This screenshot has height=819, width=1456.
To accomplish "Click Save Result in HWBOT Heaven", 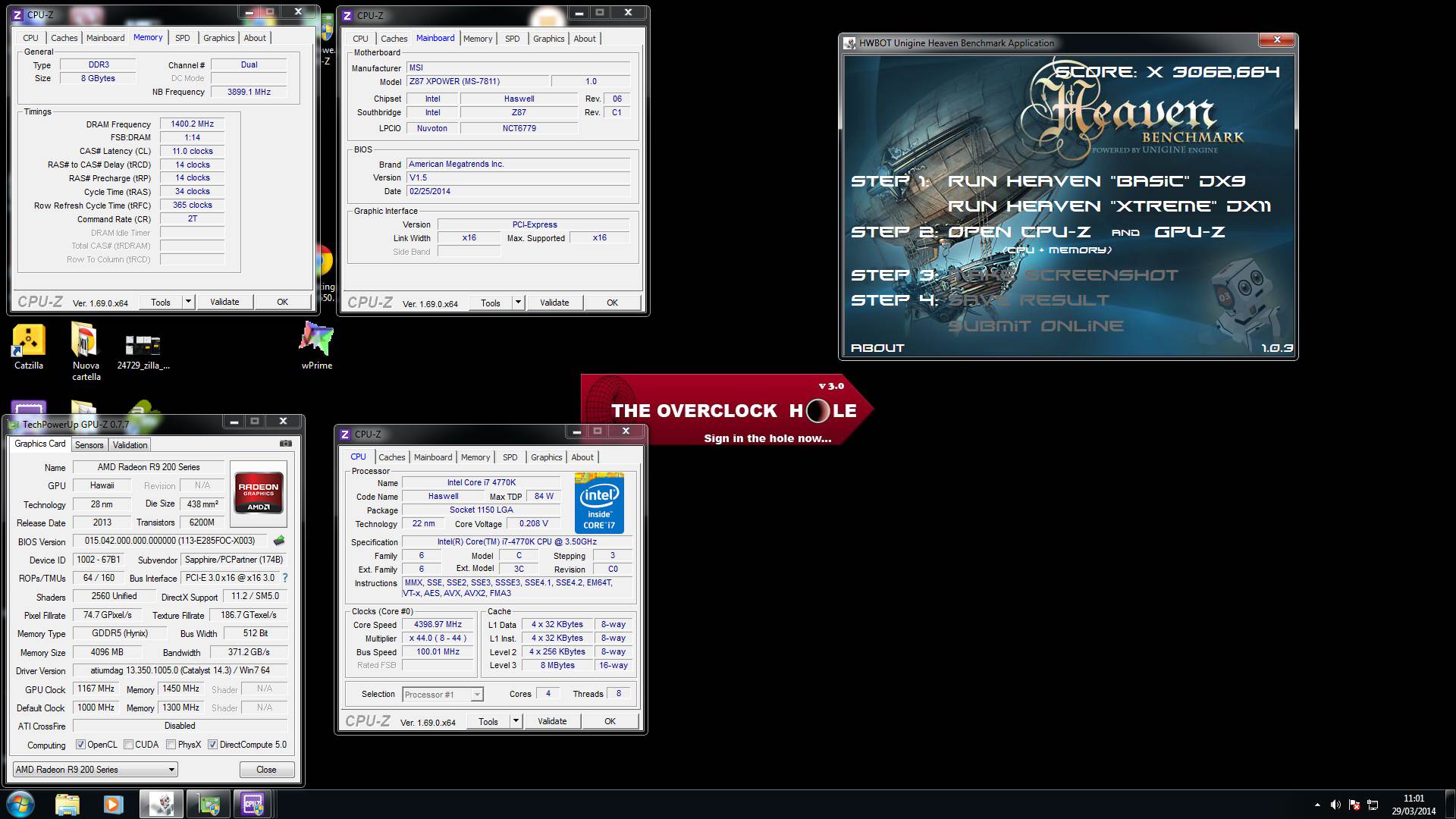I will [1028, 300].
